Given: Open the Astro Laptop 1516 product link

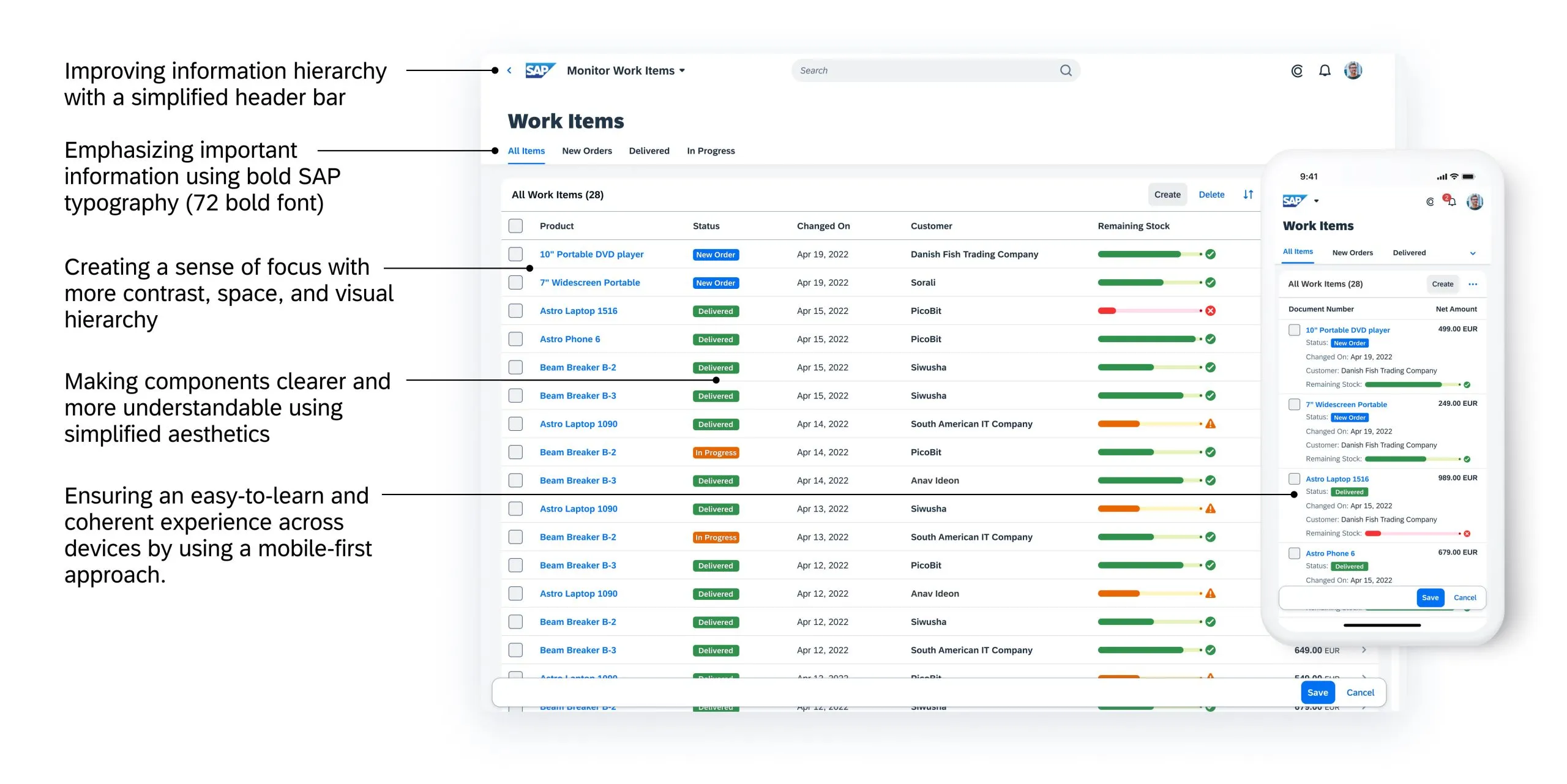Looking at the screenshot, I should [x=578, y=310].
